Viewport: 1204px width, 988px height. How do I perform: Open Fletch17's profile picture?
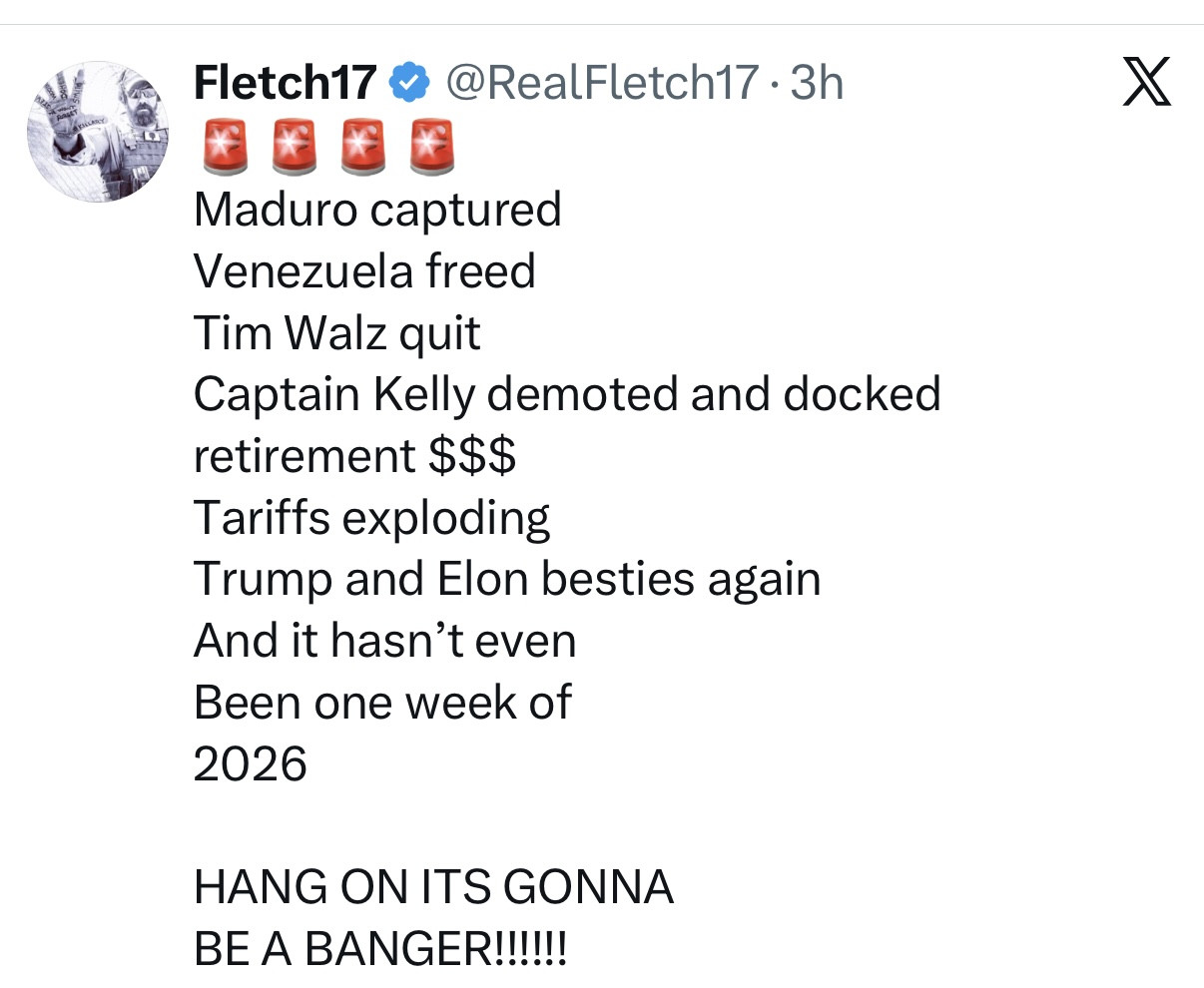click(98, 131)
